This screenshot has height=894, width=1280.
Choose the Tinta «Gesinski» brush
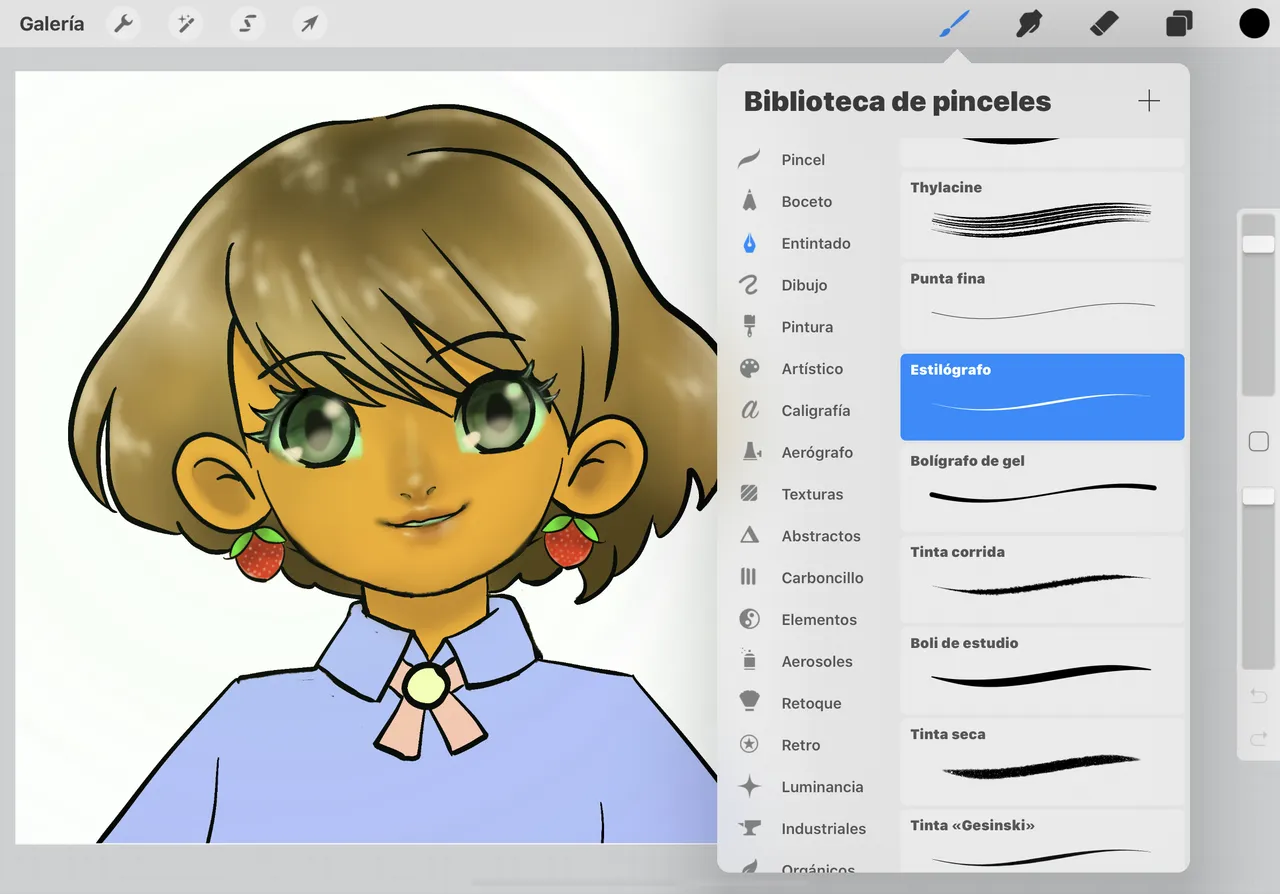(1042, 840)
